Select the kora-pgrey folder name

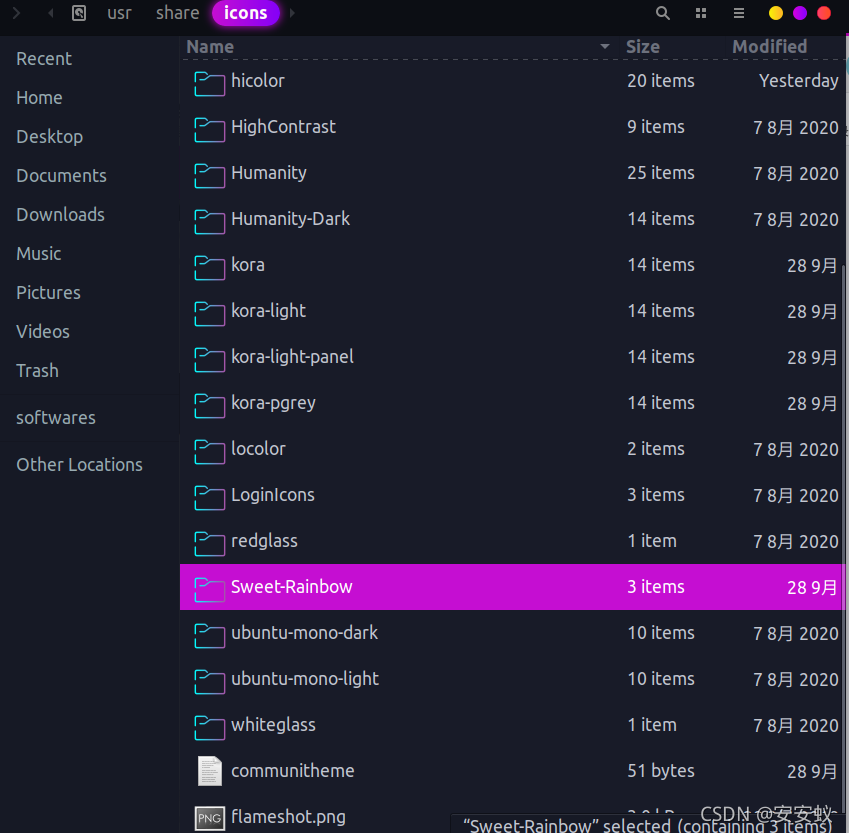[273, 403]
